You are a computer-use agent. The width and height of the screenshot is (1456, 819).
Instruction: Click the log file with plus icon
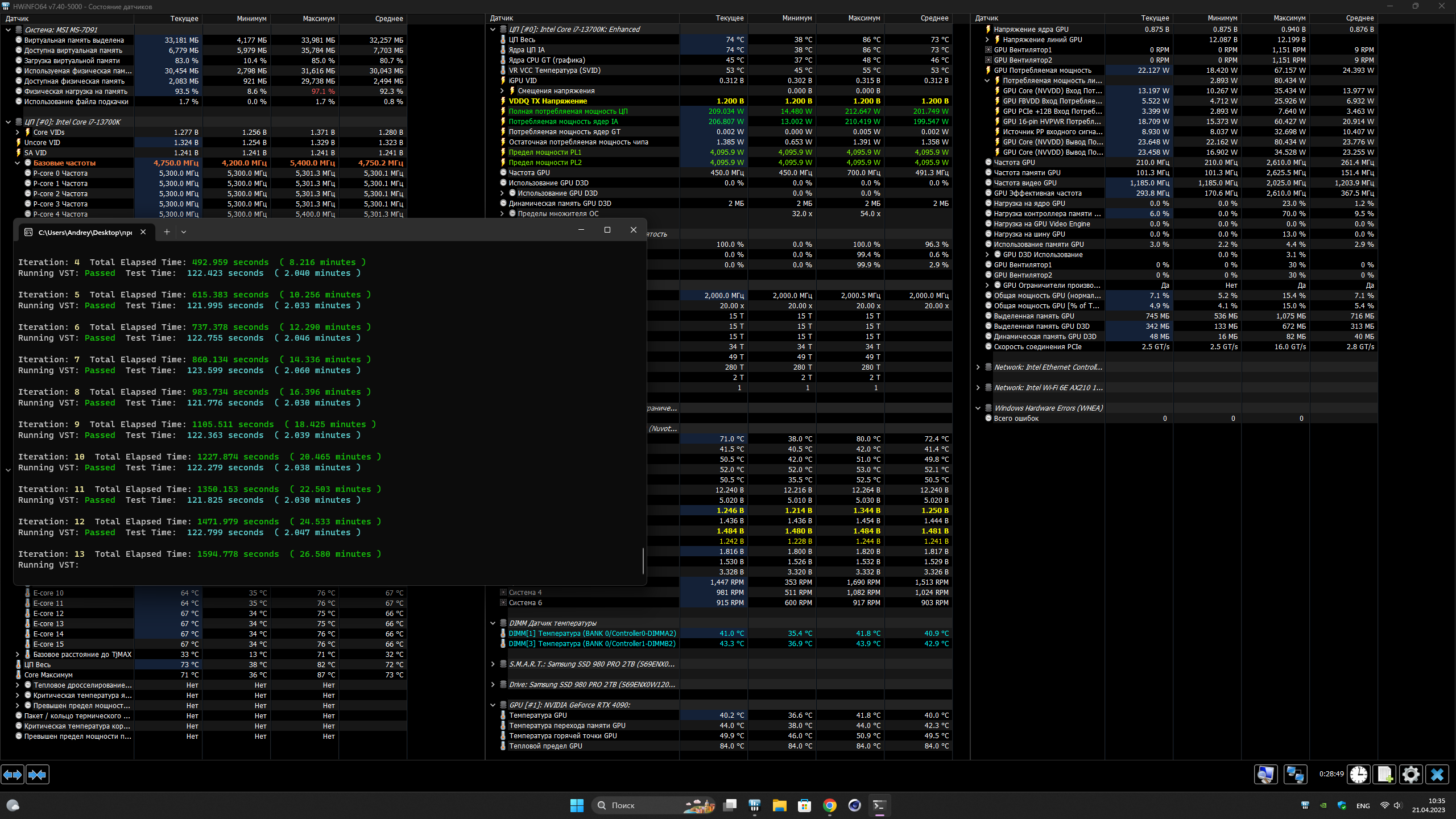1385,774
